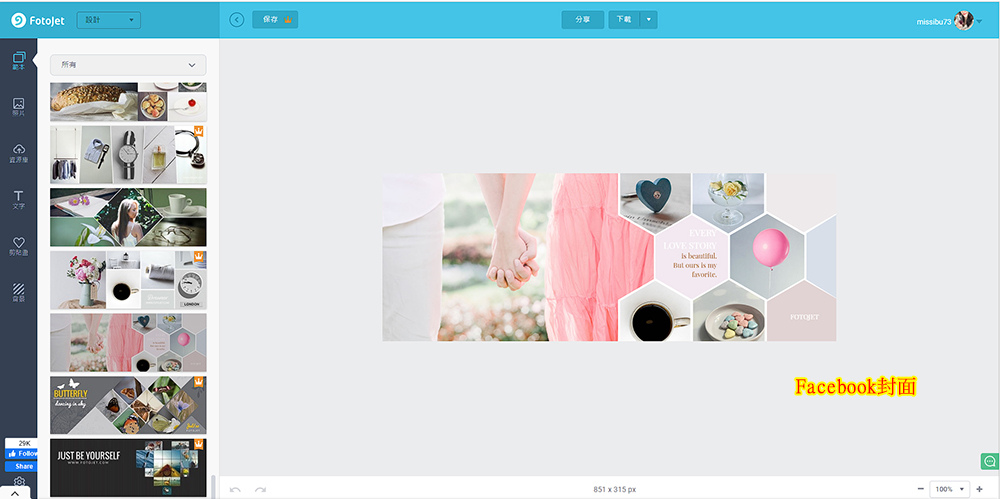Screen dimensions: 1000x499
Task: Click the undo arrow
Action: [235, 489]
